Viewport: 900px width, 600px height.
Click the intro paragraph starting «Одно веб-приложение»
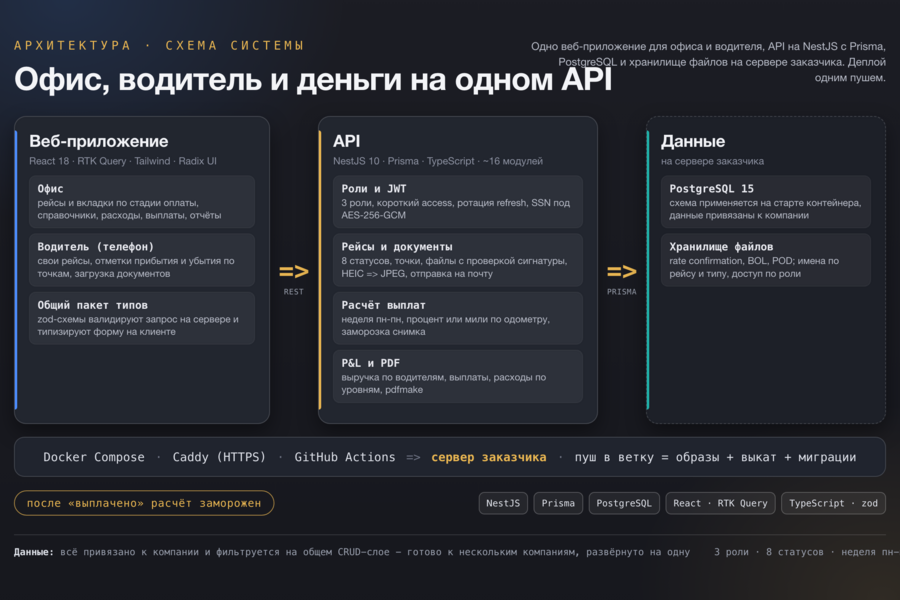(x=708, y=62)
